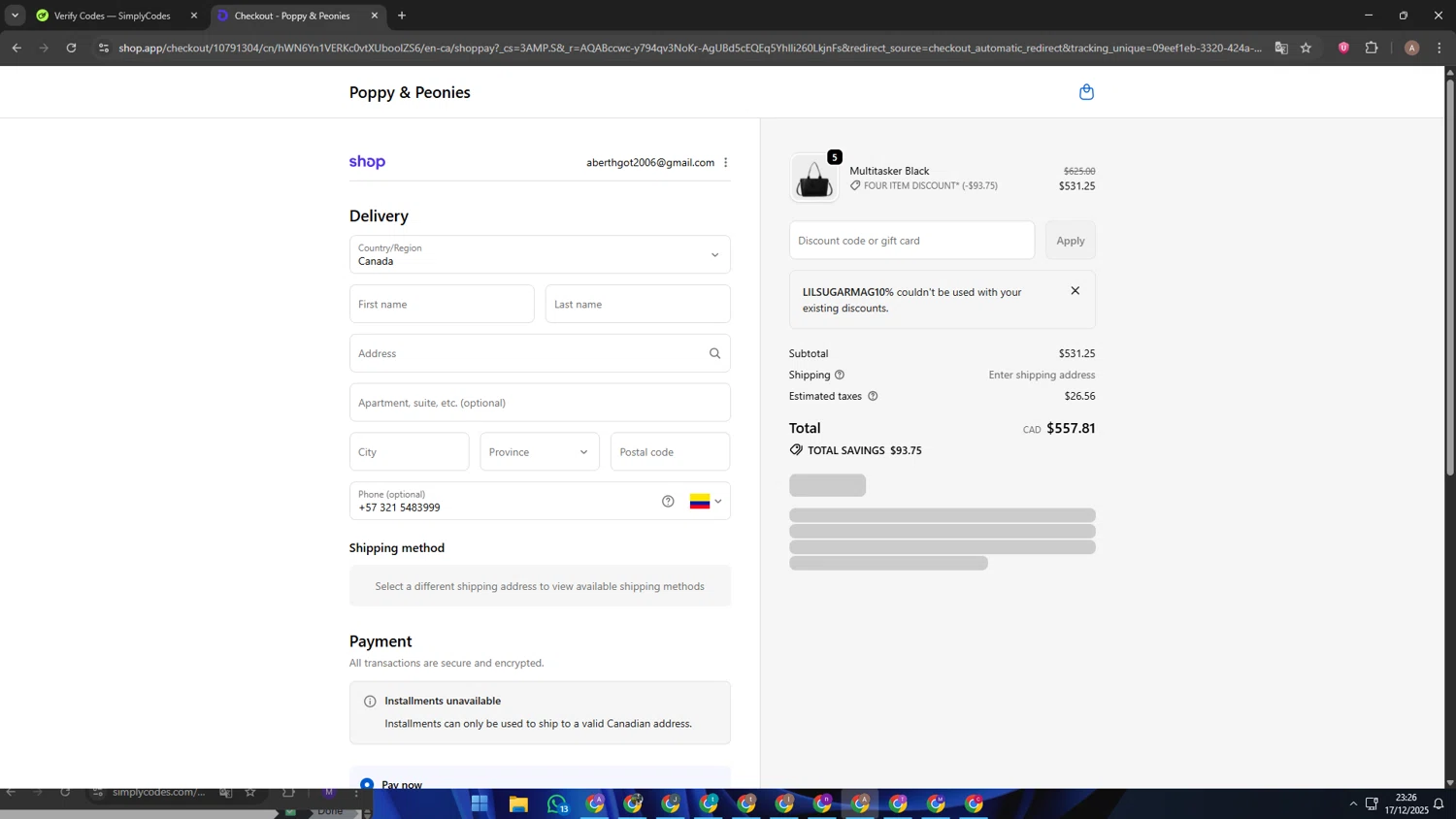Open the taskbar clock and date
Screen dimensions: 1456x819
pyautogui.click(x=1406, y=803)
